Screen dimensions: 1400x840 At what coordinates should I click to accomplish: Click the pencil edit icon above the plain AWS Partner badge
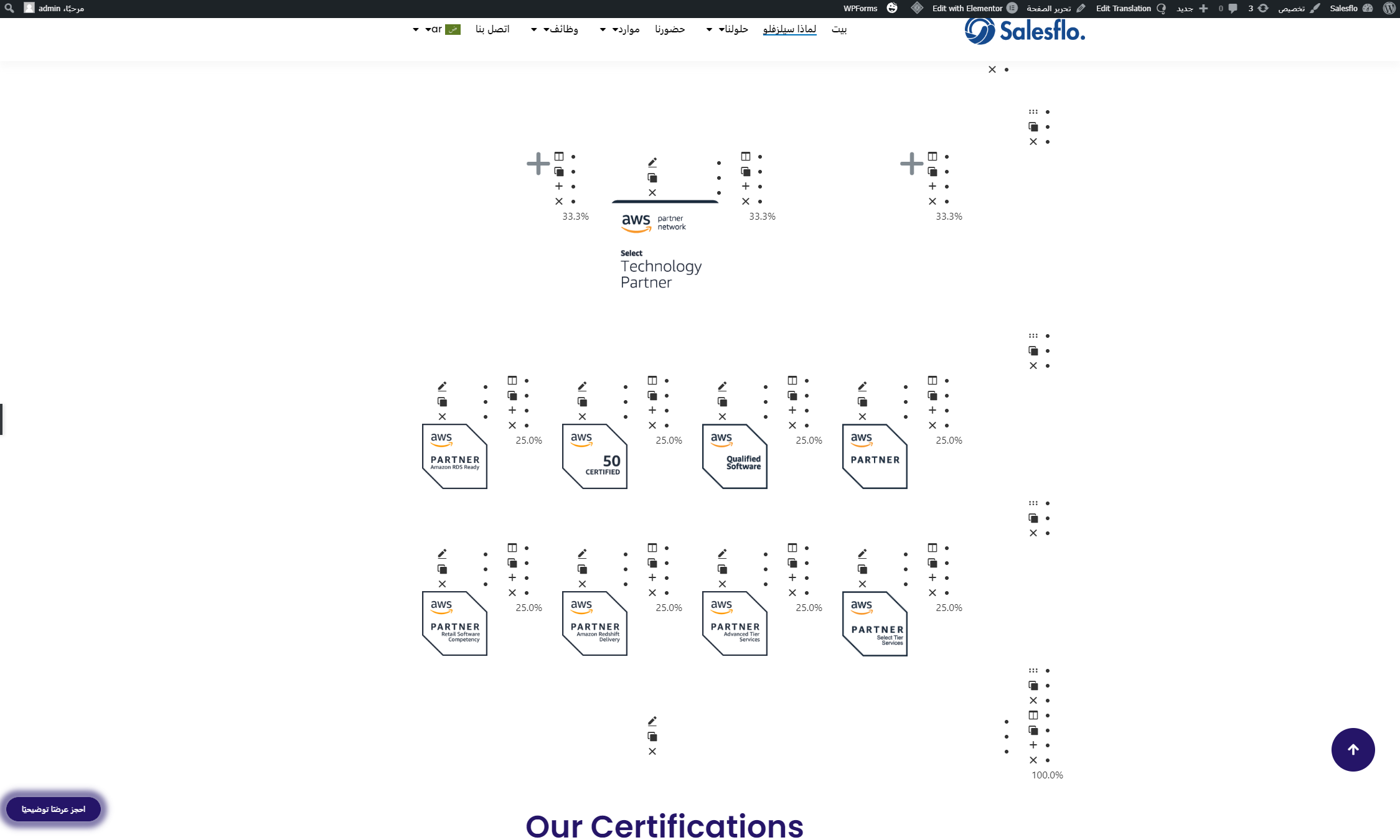[862, 386]
